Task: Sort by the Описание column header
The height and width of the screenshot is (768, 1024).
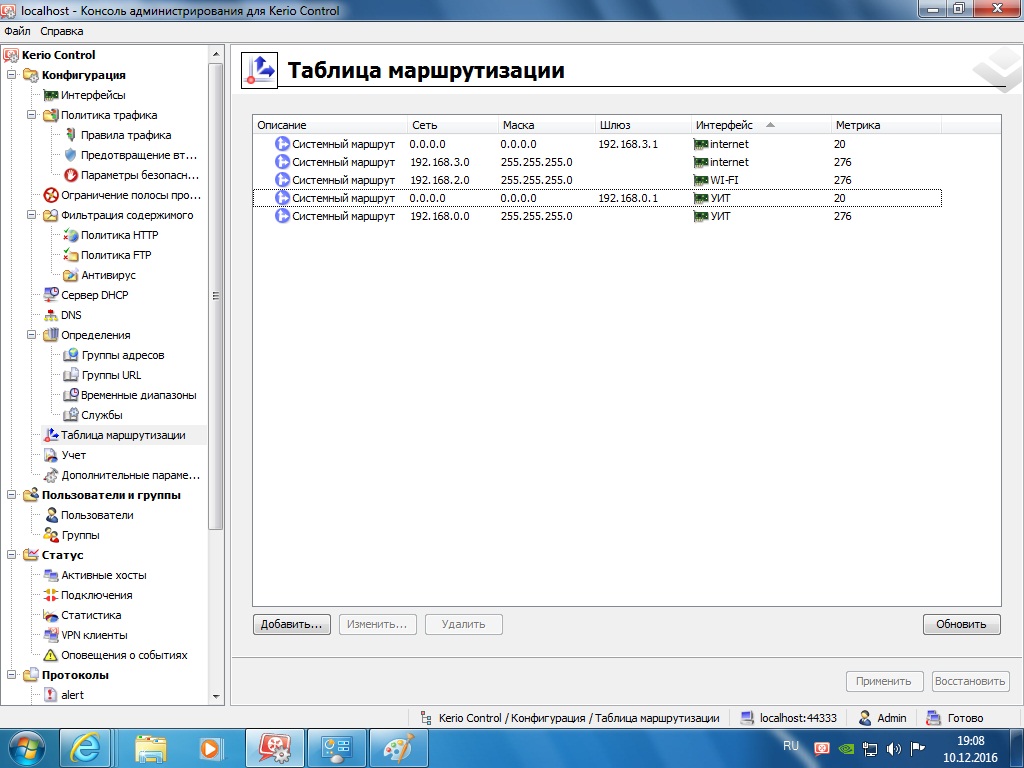Action: [x=330, y=125]
